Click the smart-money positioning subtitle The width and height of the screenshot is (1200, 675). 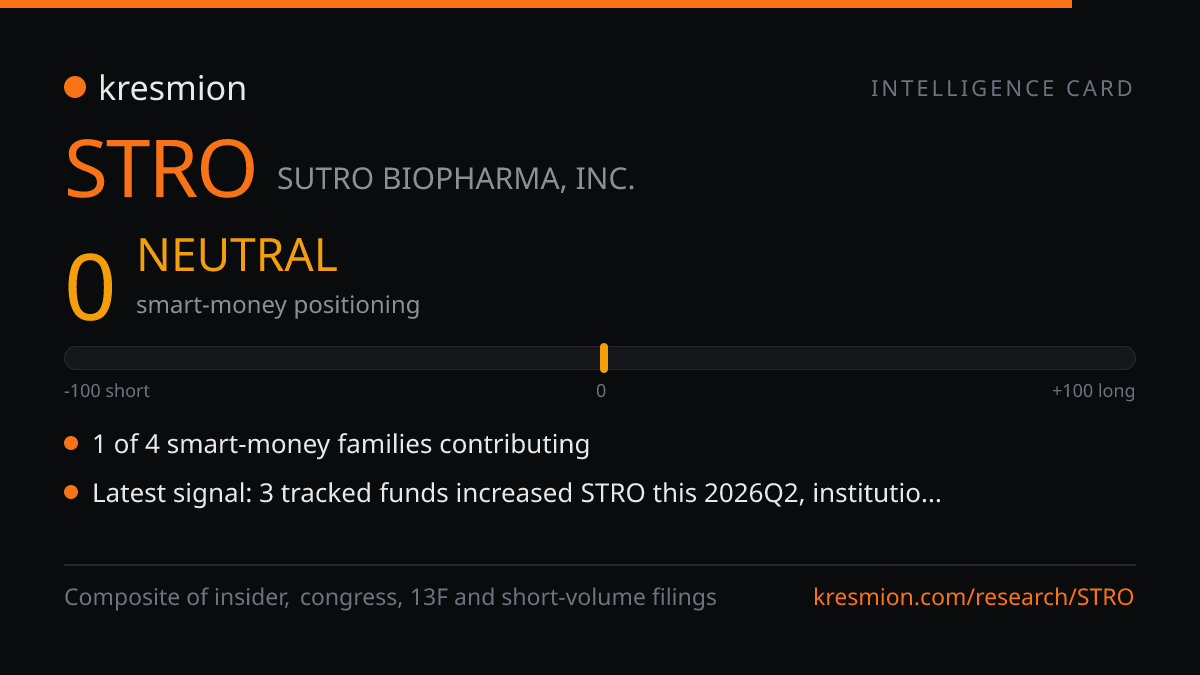(278, 305)
